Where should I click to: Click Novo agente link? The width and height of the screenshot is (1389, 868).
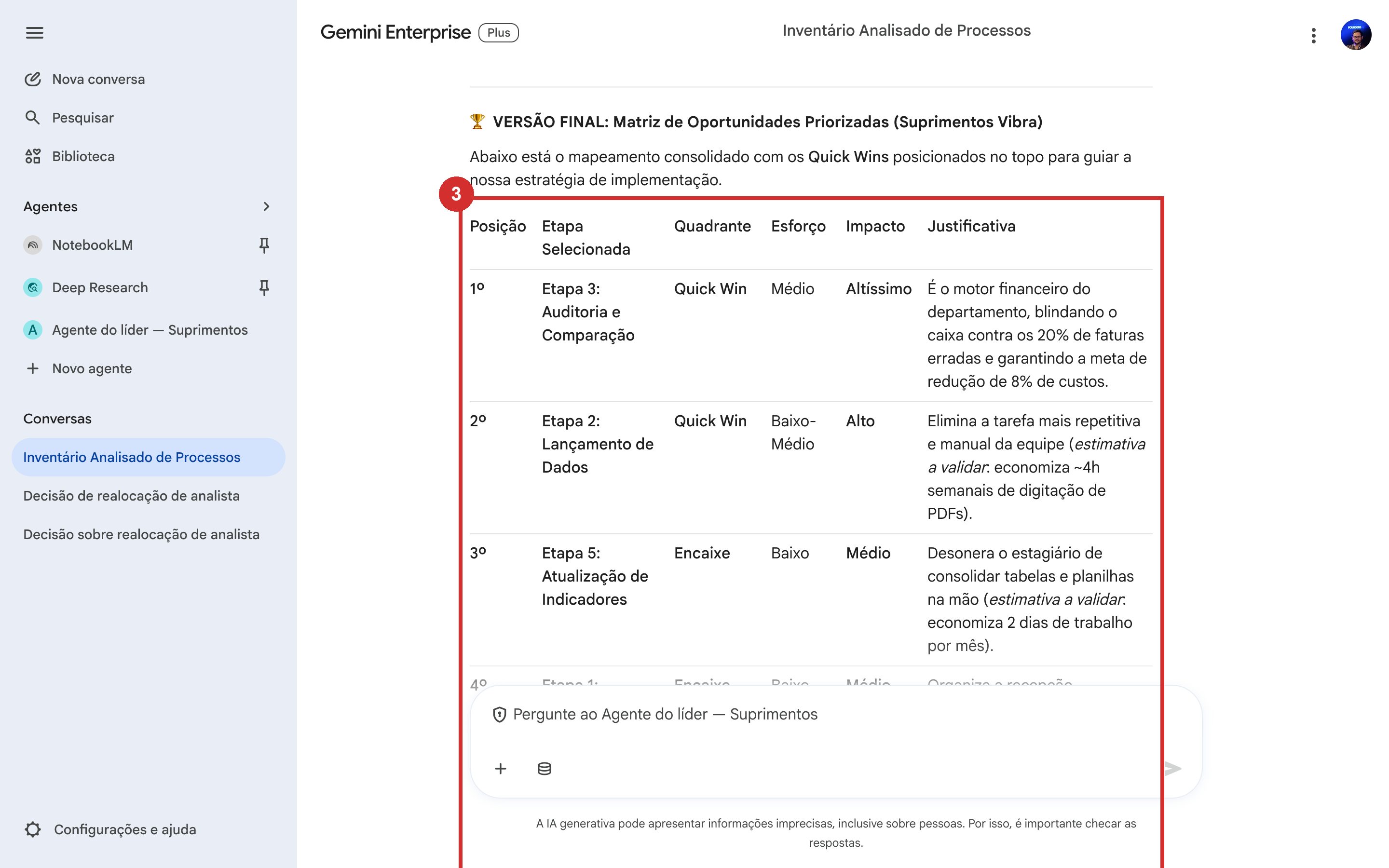(92, 368)
